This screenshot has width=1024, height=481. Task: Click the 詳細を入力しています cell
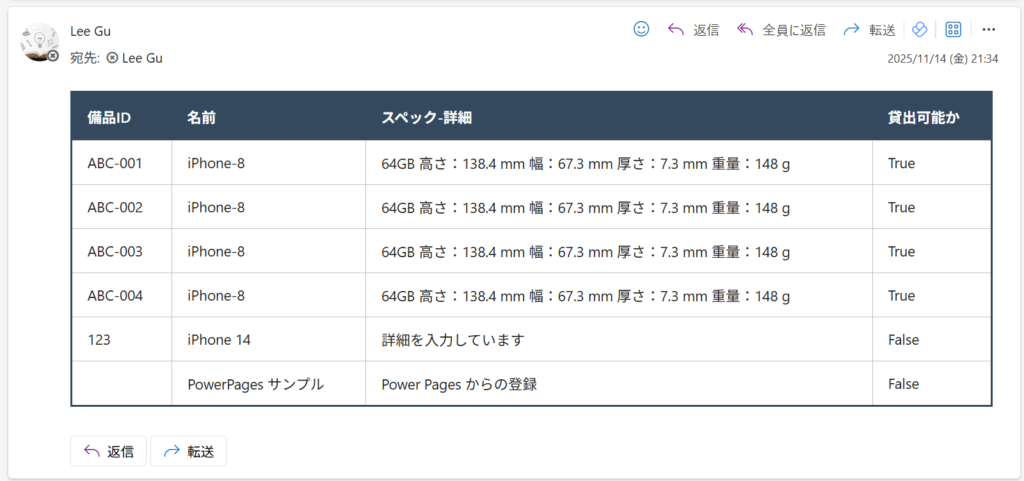pos(453,340)
